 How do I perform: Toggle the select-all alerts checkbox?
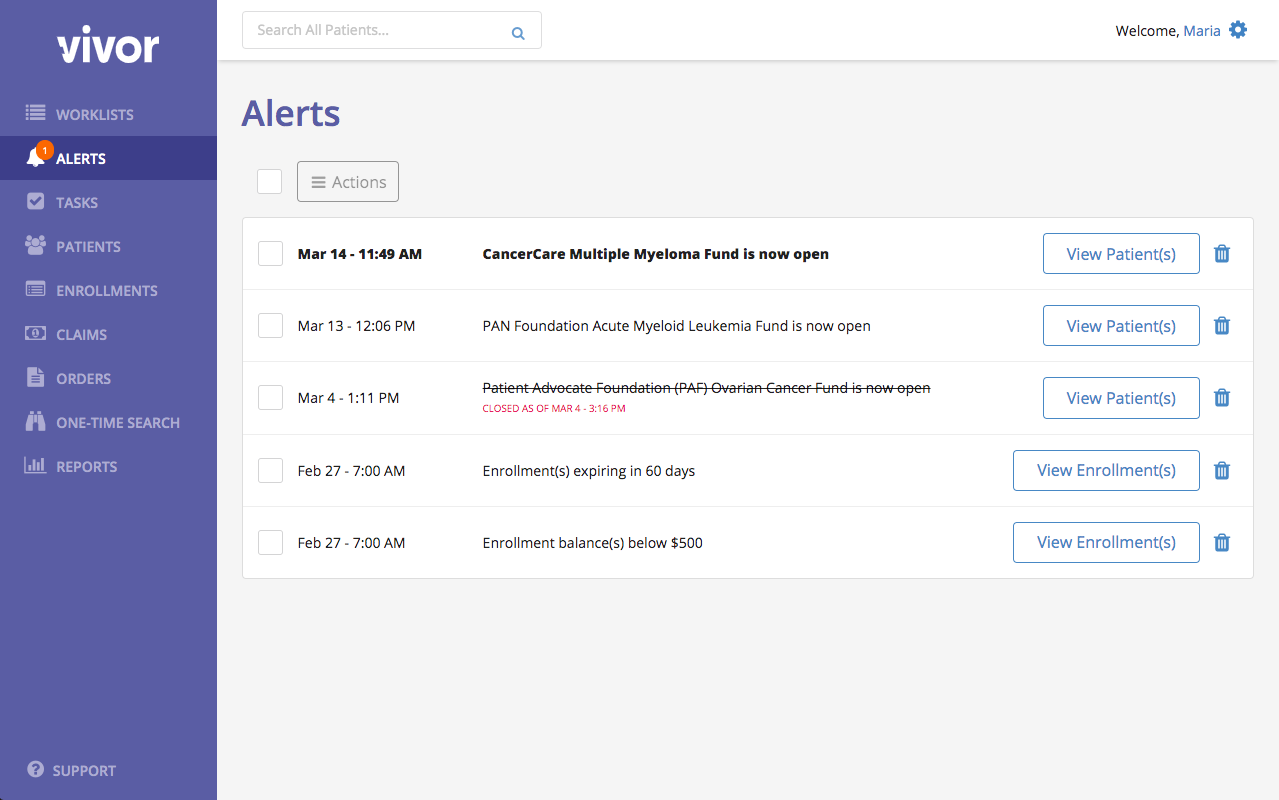pos(269,181)
